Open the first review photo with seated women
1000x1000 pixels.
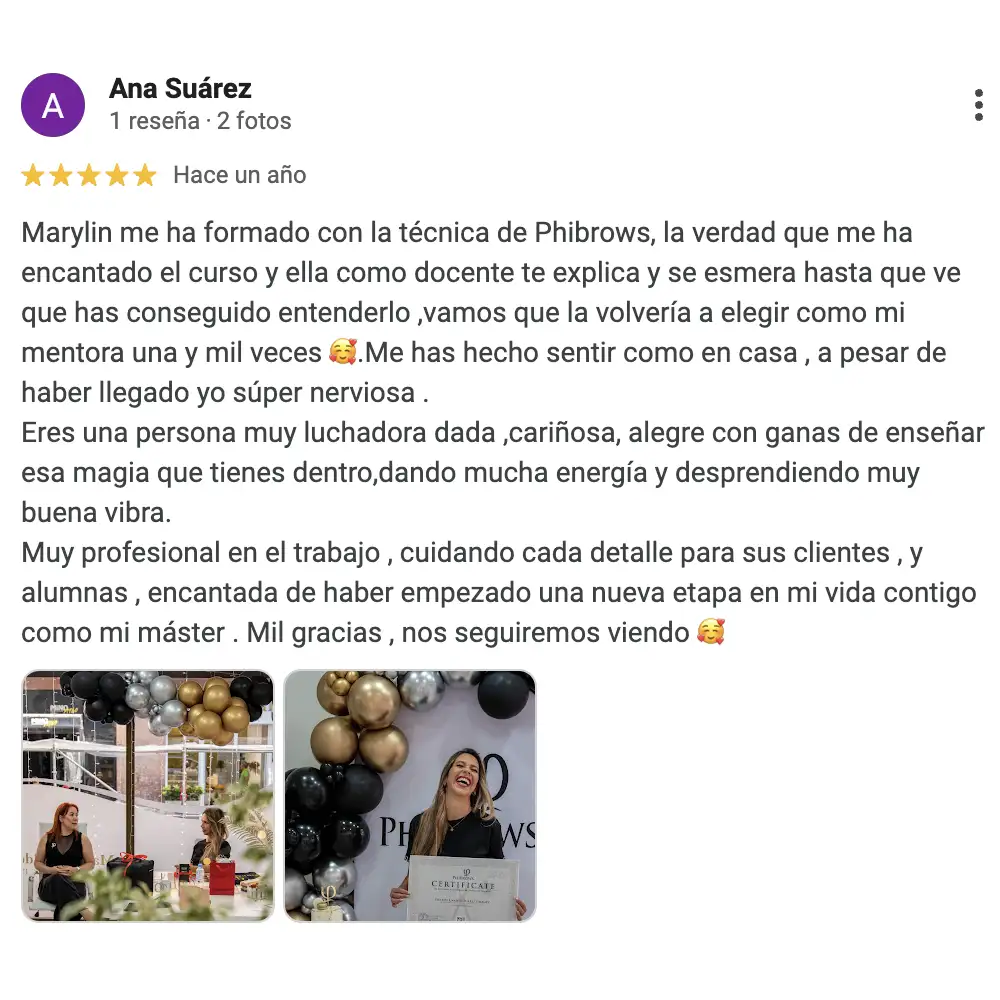148,795
